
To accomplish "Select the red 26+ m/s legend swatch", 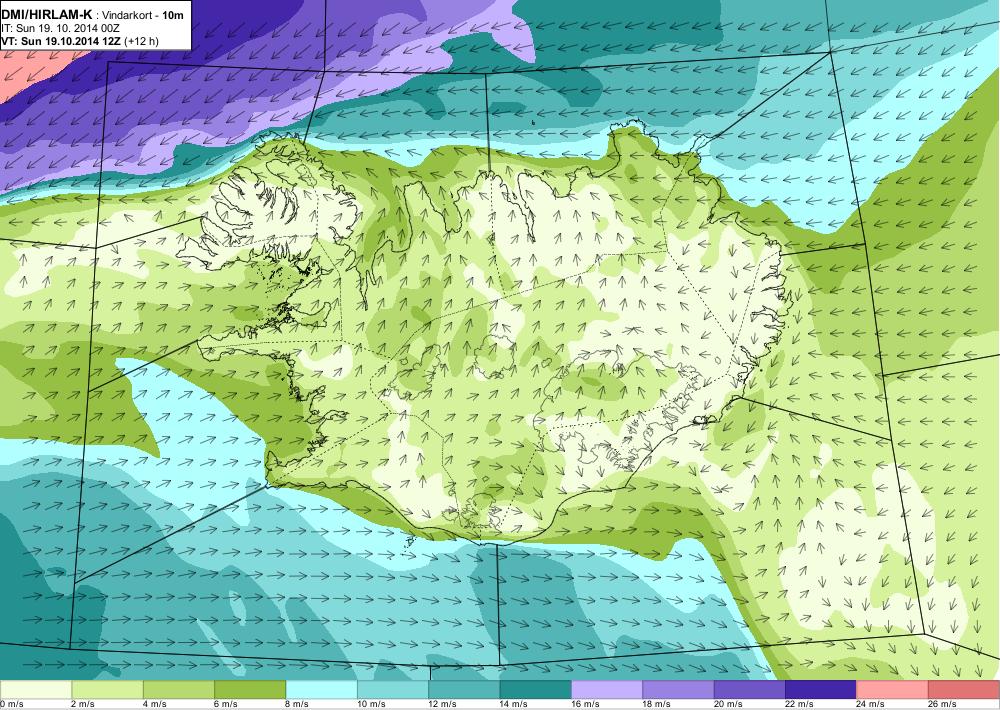I will coord(964,689).
